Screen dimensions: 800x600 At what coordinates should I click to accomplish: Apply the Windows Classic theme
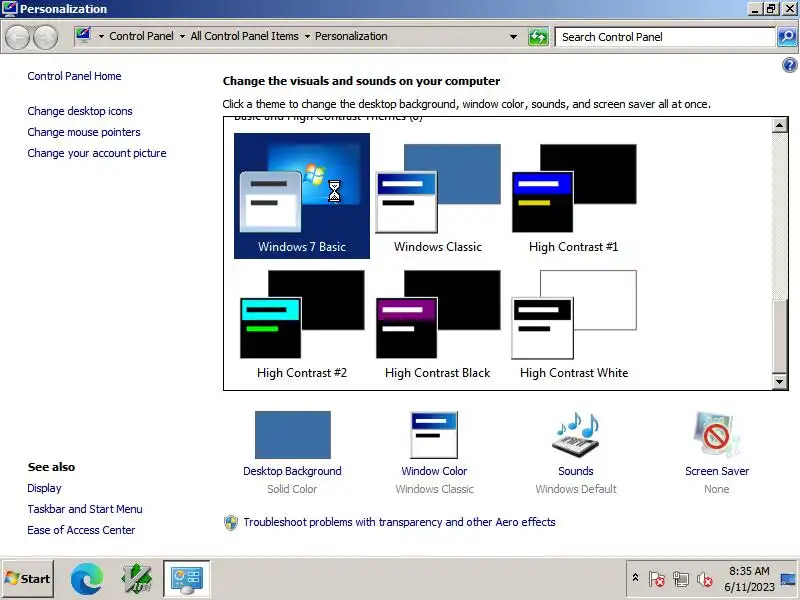(x=438, y=196)
